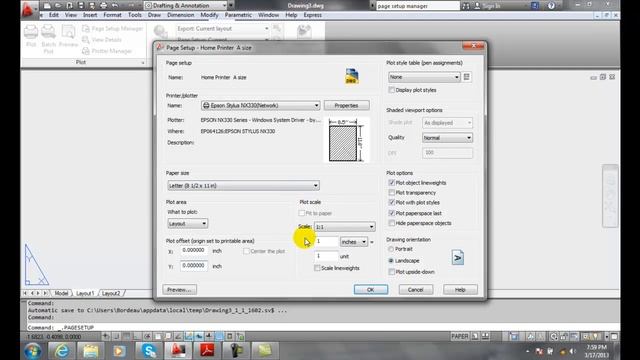Click the New drawing icon in quick access toolbar
Screen dimensions: 640x360
pyautogui.click(x=47, y=6)
